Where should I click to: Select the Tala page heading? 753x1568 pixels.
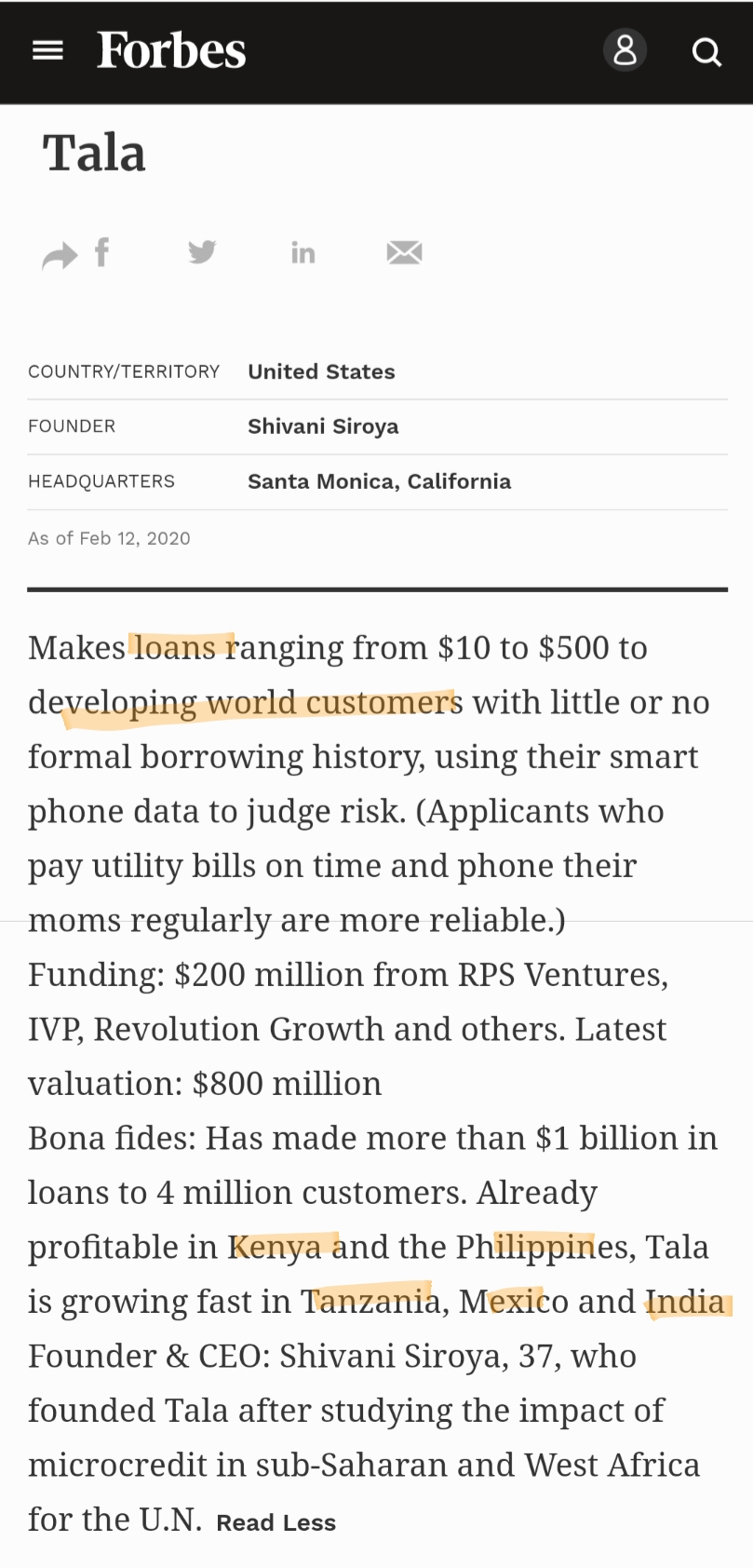[94, 153]
